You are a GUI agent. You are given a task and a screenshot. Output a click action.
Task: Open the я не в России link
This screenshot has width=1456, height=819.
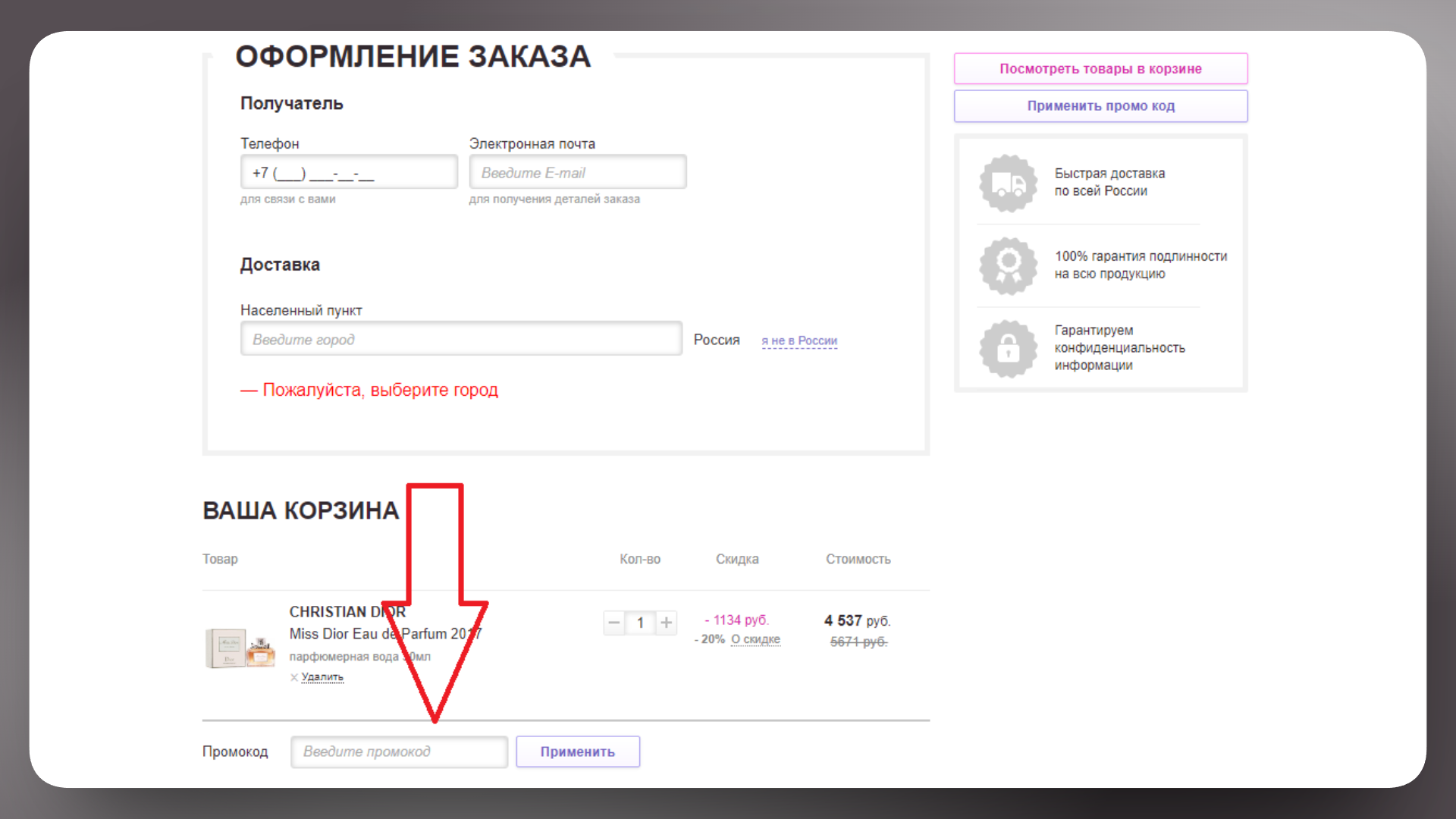tap(799, 341)
